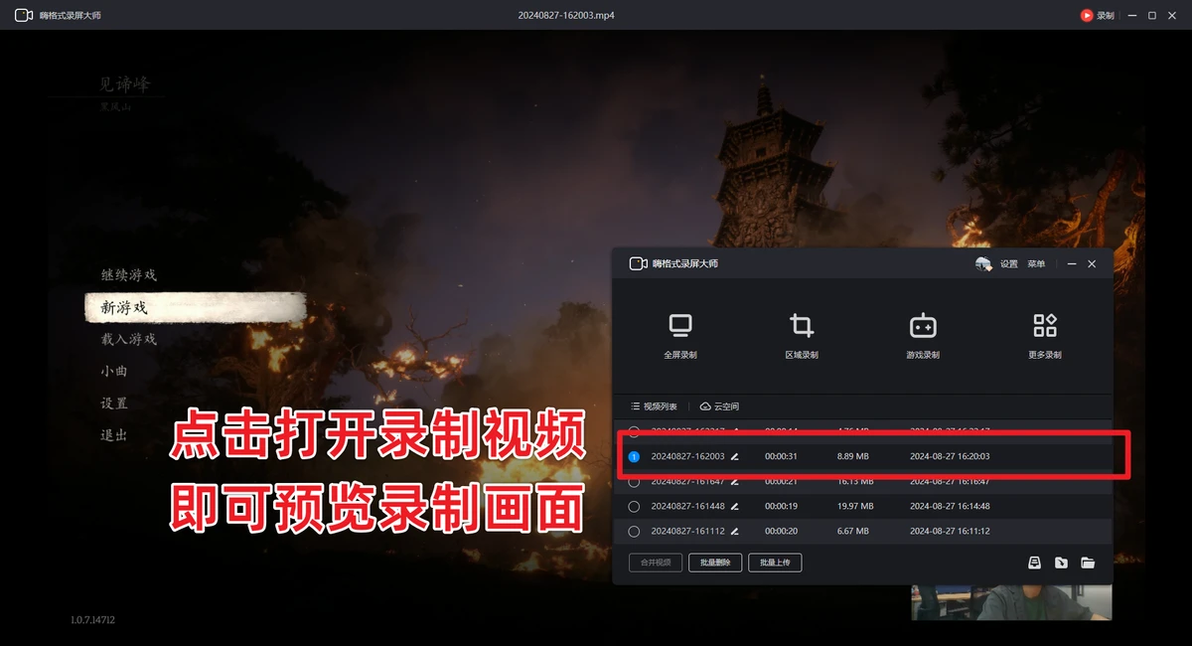Screen dimensions: 1192x646
Task: Select radio for video 20240827-161112
Action: click(634, 531)
